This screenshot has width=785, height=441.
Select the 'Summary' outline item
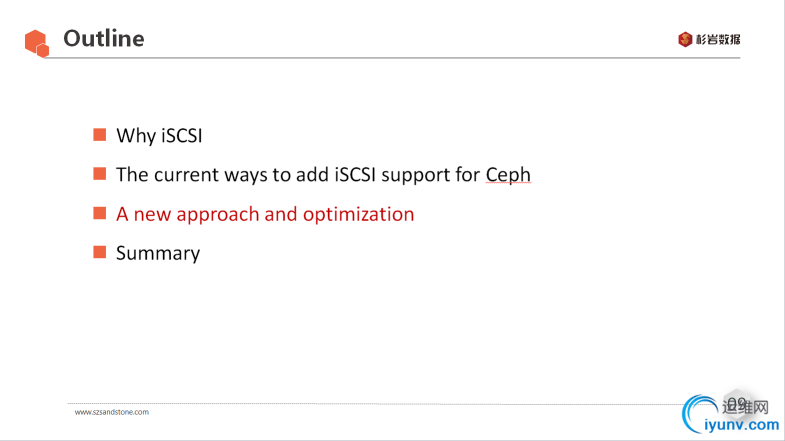158,253
